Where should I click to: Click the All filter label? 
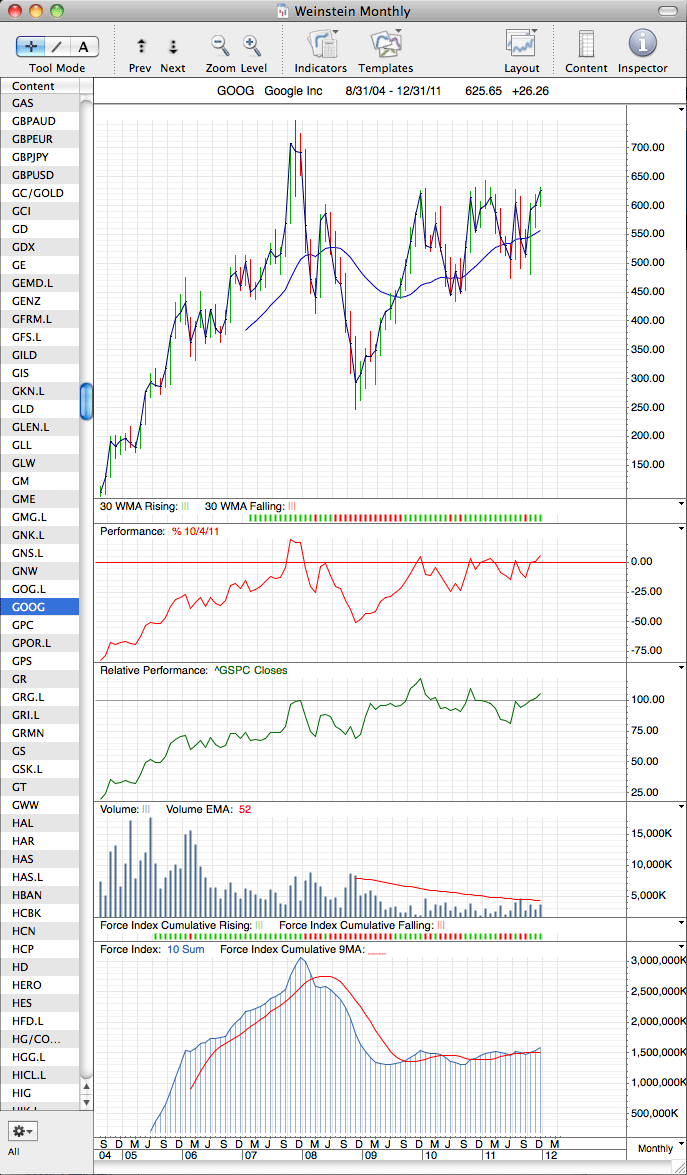click(14, 1151)
